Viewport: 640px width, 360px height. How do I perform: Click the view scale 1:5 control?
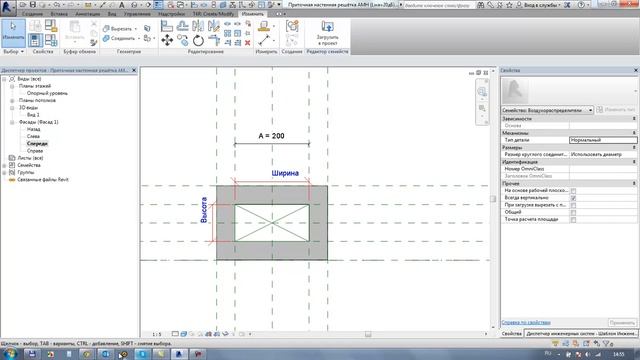click(156, 334)
